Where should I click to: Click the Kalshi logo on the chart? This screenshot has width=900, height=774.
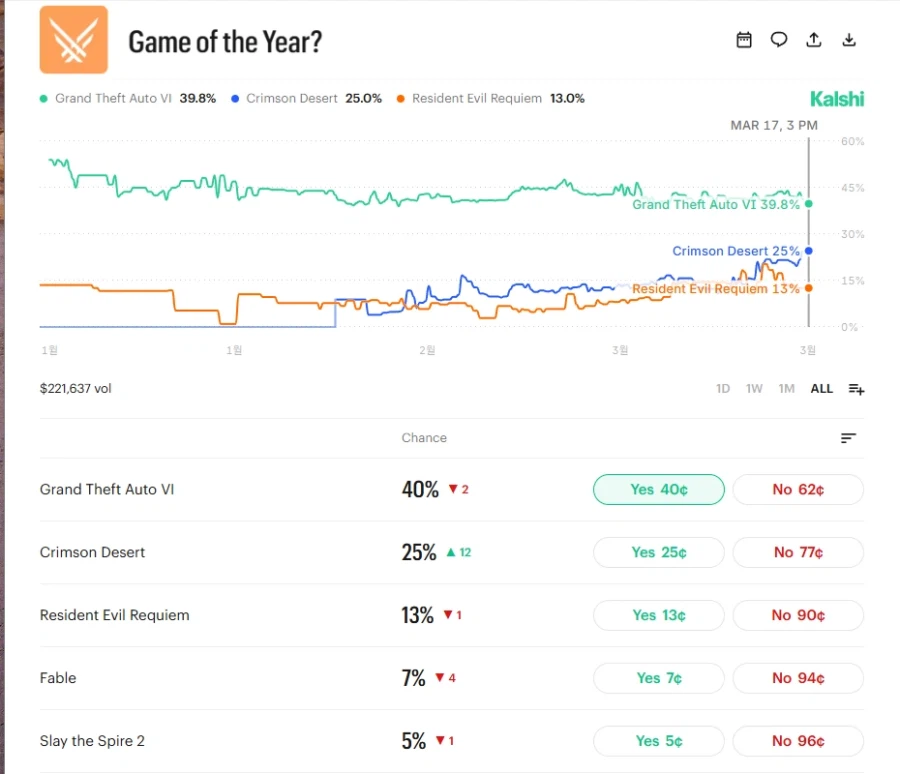(837, 99)
